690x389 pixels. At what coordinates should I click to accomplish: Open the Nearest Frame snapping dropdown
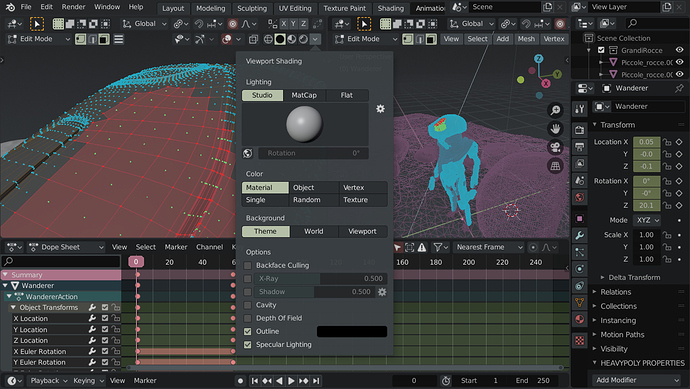coord(489,247)
